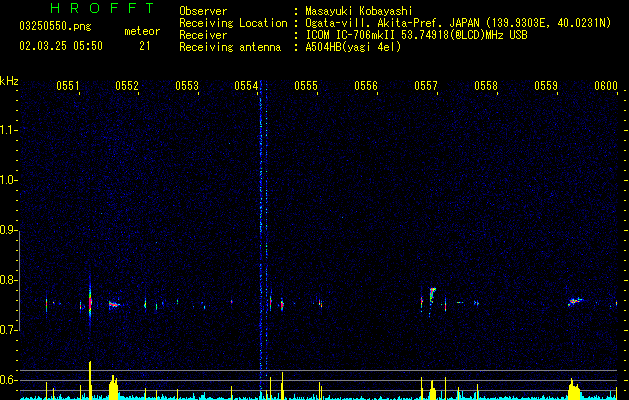629x400 pixels.
Task: Click the 0.8 kHz axis label
Action: click(x=8, y=280)
